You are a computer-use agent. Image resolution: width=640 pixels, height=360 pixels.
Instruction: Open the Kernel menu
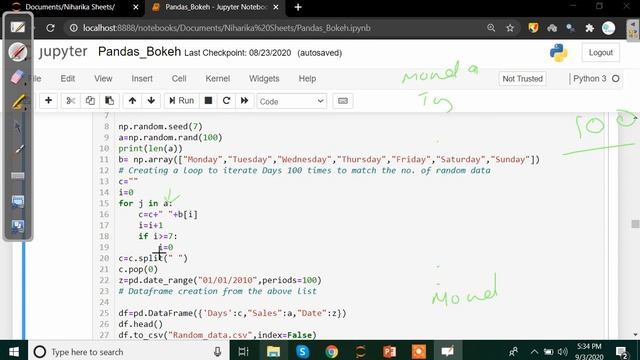[218, 78]
